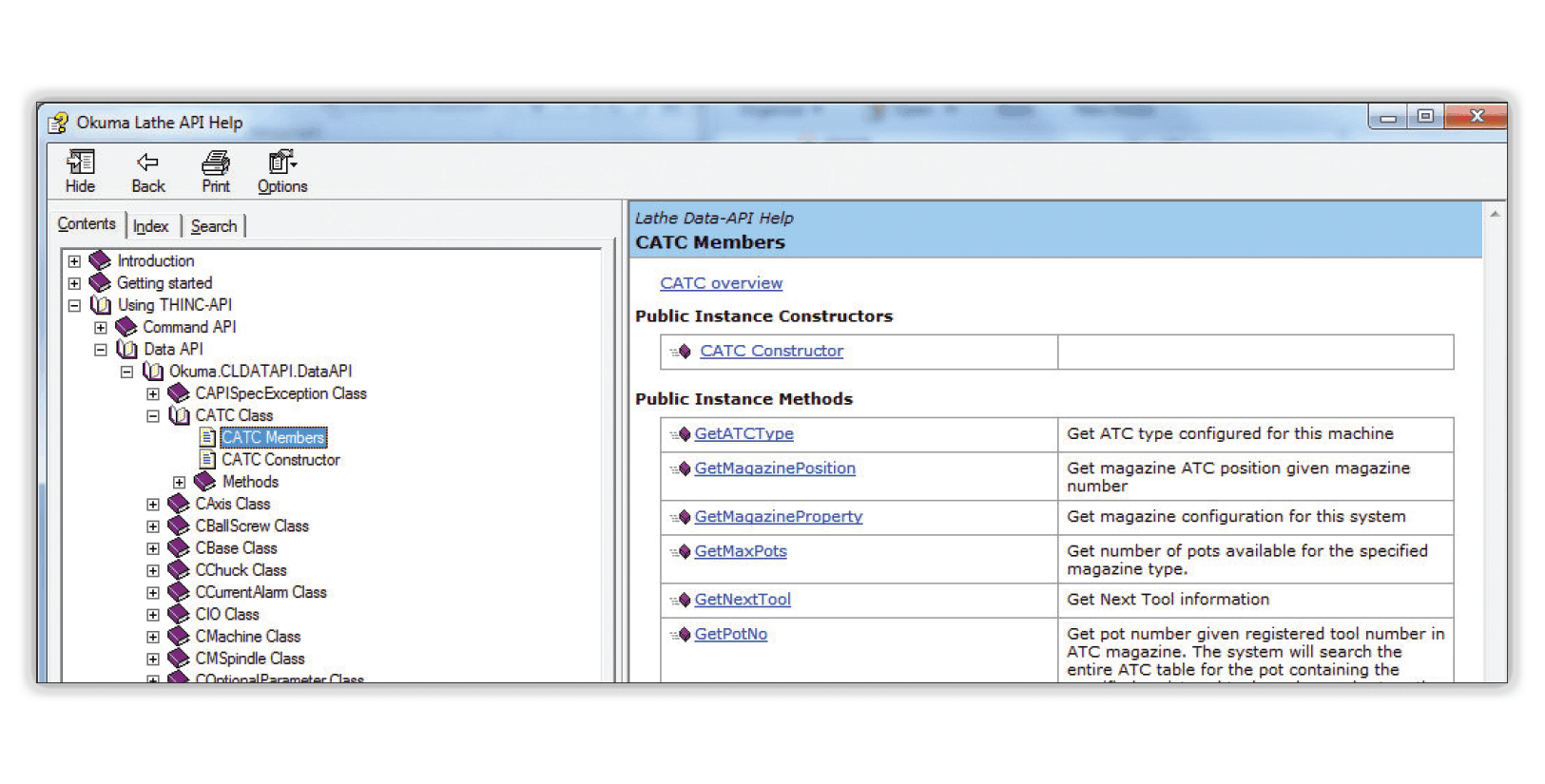
Task: Click the CAPISpecException Class book icon
Action: click(x=178, y=393)
